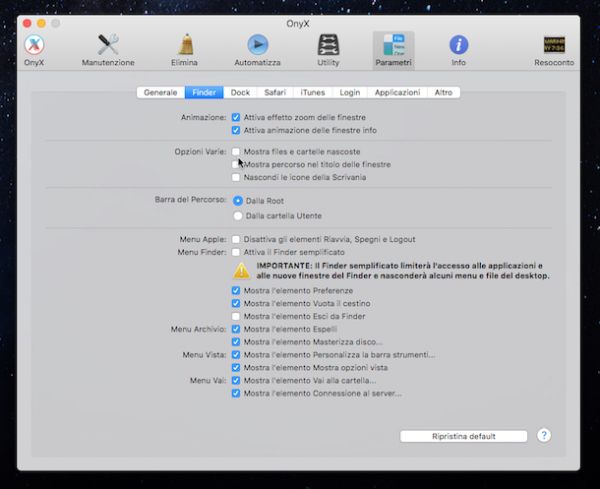This screenshot has height=489, width=600.
Task: Click the OnyX window title
Action: pos(298,24)
